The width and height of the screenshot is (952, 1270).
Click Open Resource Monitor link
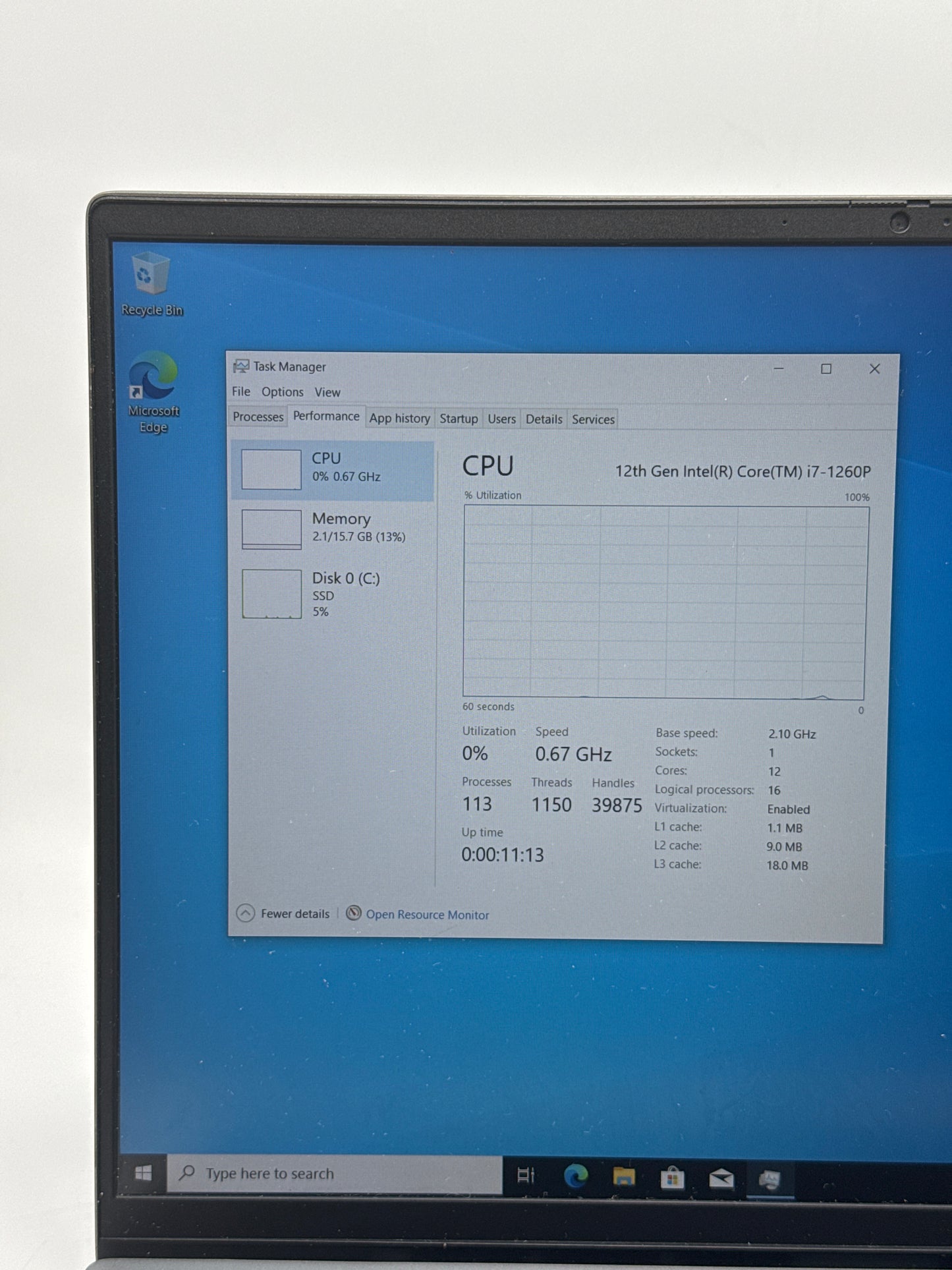coord(428,915)
